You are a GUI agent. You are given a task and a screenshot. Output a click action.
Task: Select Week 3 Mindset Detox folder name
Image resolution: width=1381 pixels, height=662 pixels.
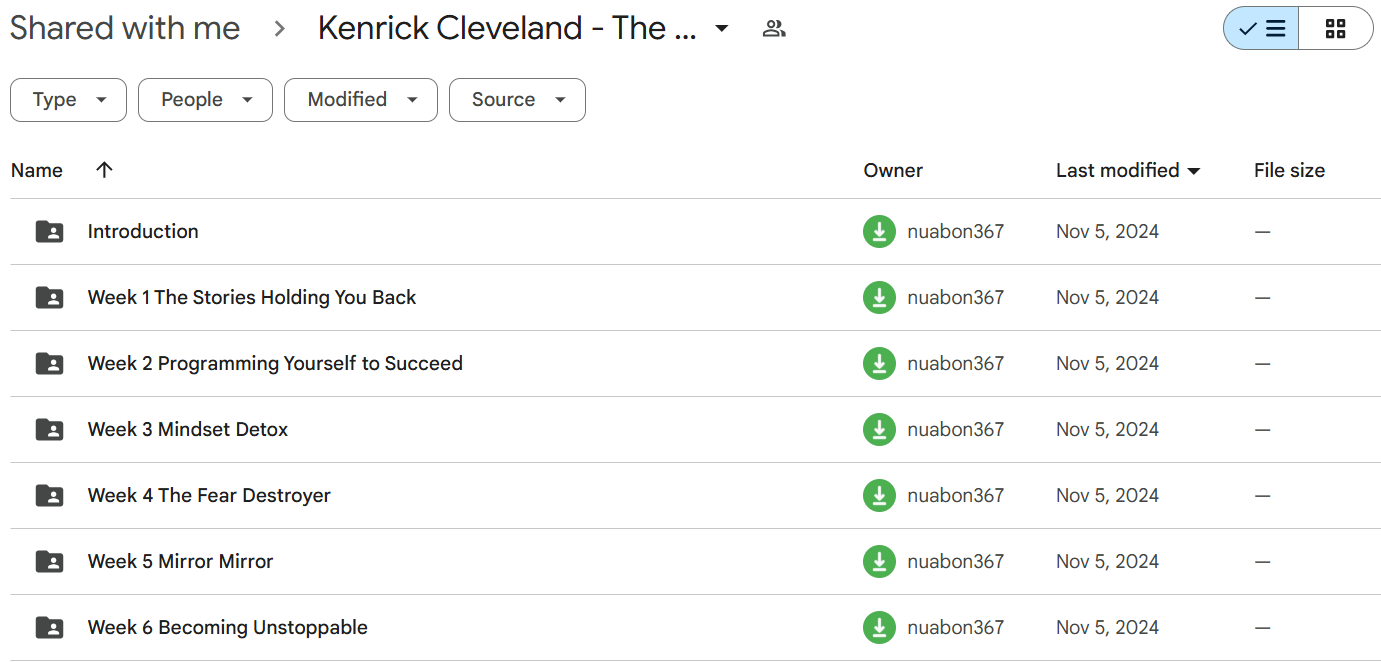click(x=188, y=430)
